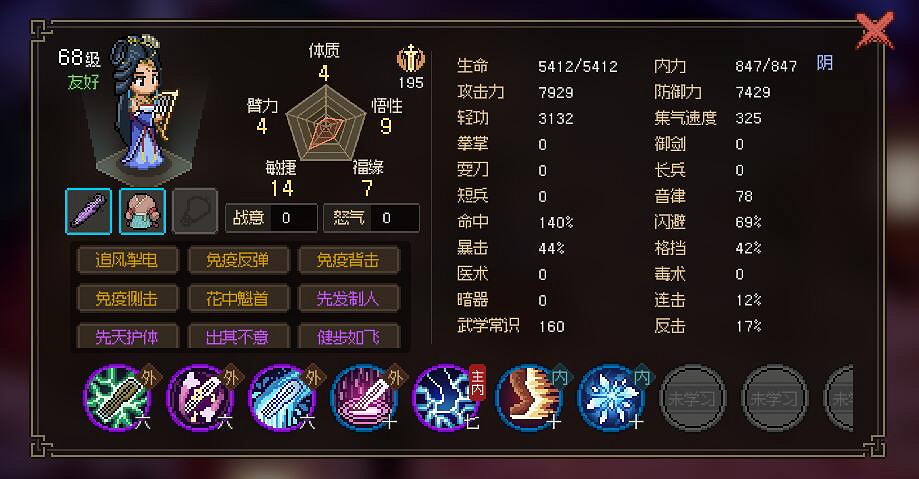Click the golden sword emblem showing 195
This screenshot has height=479, width=919.
[x=411, y=59]
